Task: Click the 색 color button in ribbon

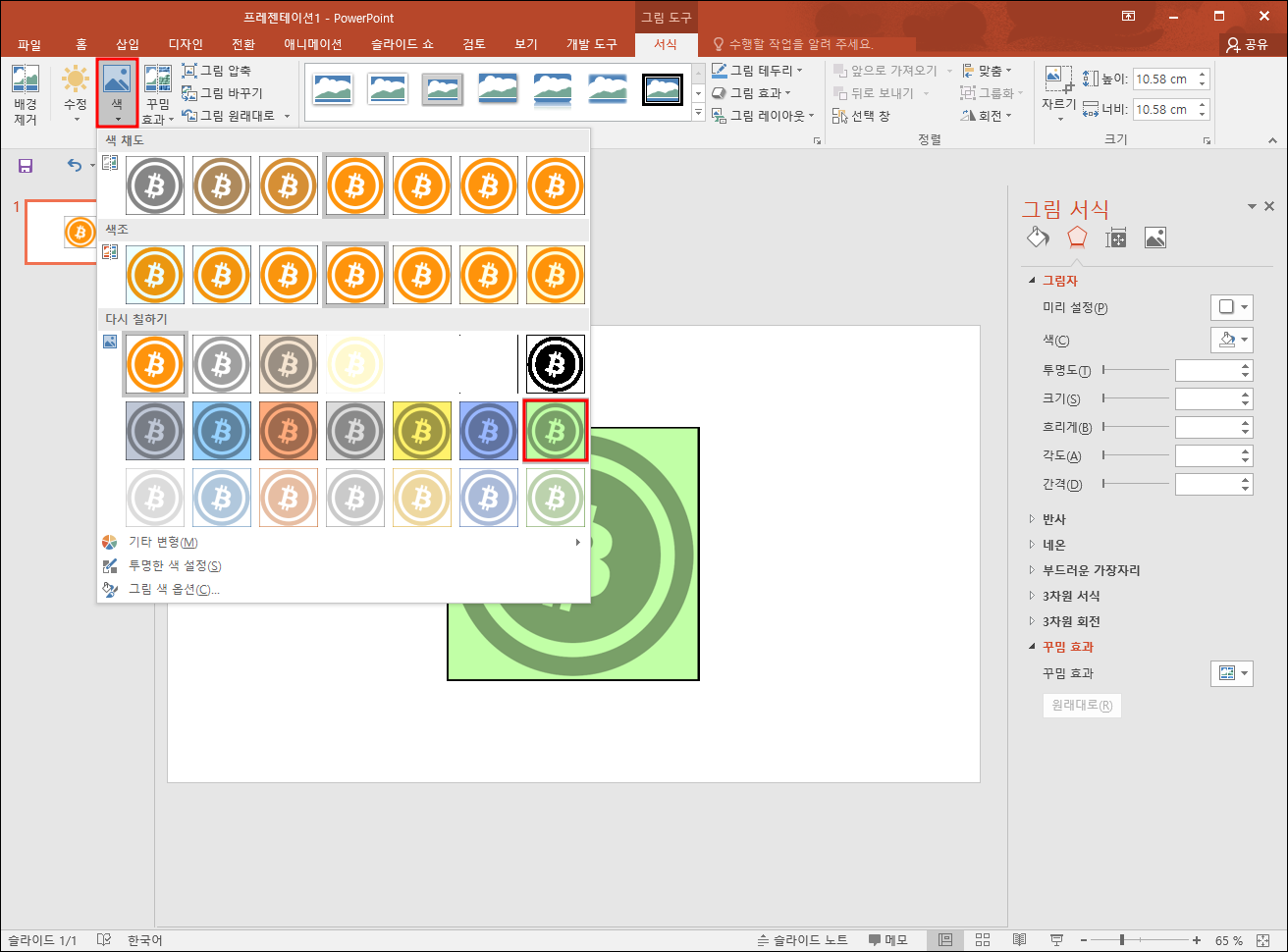Action: pyautogui.click(x=117, y=93)
